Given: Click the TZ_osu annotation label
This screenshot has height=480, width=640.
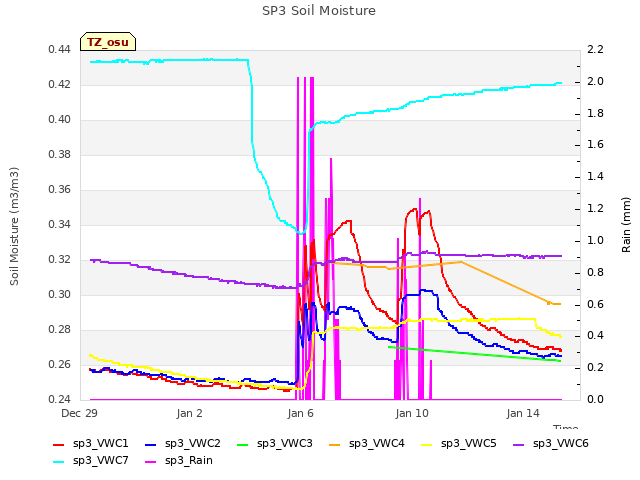Looking at the screenshot, I should 108,42.
